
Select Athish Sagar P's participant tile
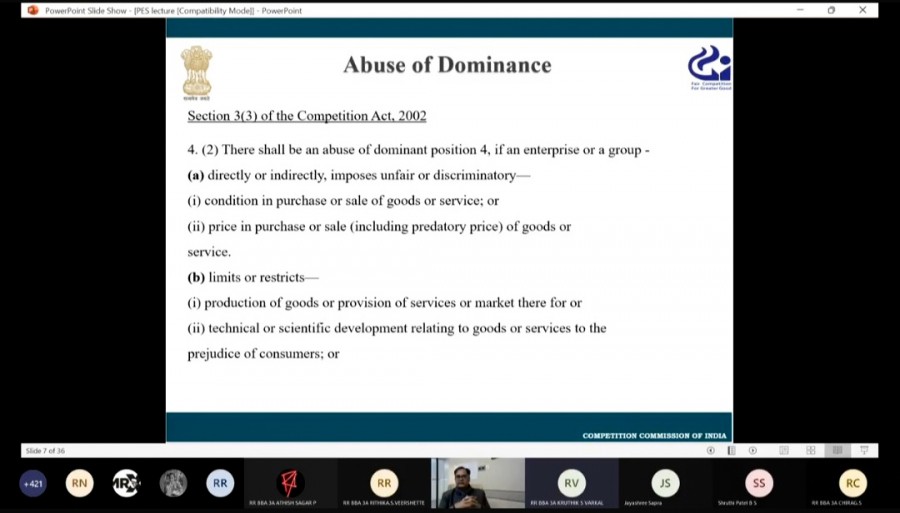coord(291,483)
